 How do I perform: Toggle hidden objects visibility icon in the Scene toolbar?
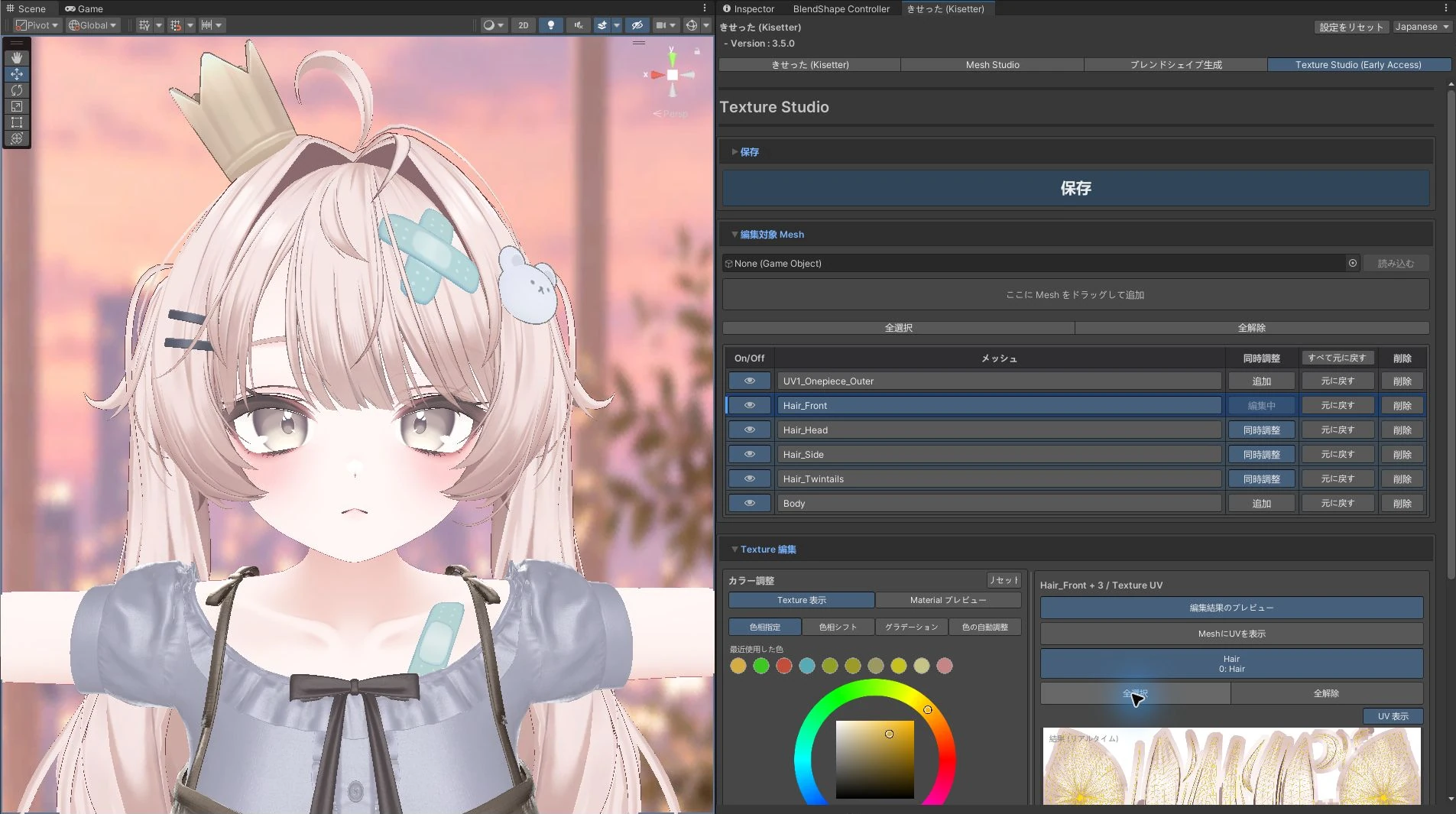point(637,25)
